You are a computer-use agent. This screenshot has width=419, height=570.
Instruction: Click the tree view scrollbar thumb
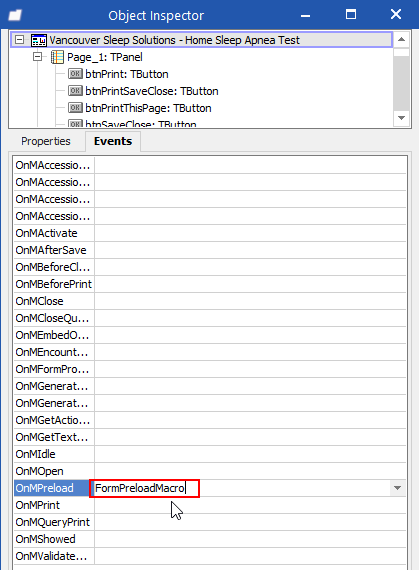pos(402,83)
